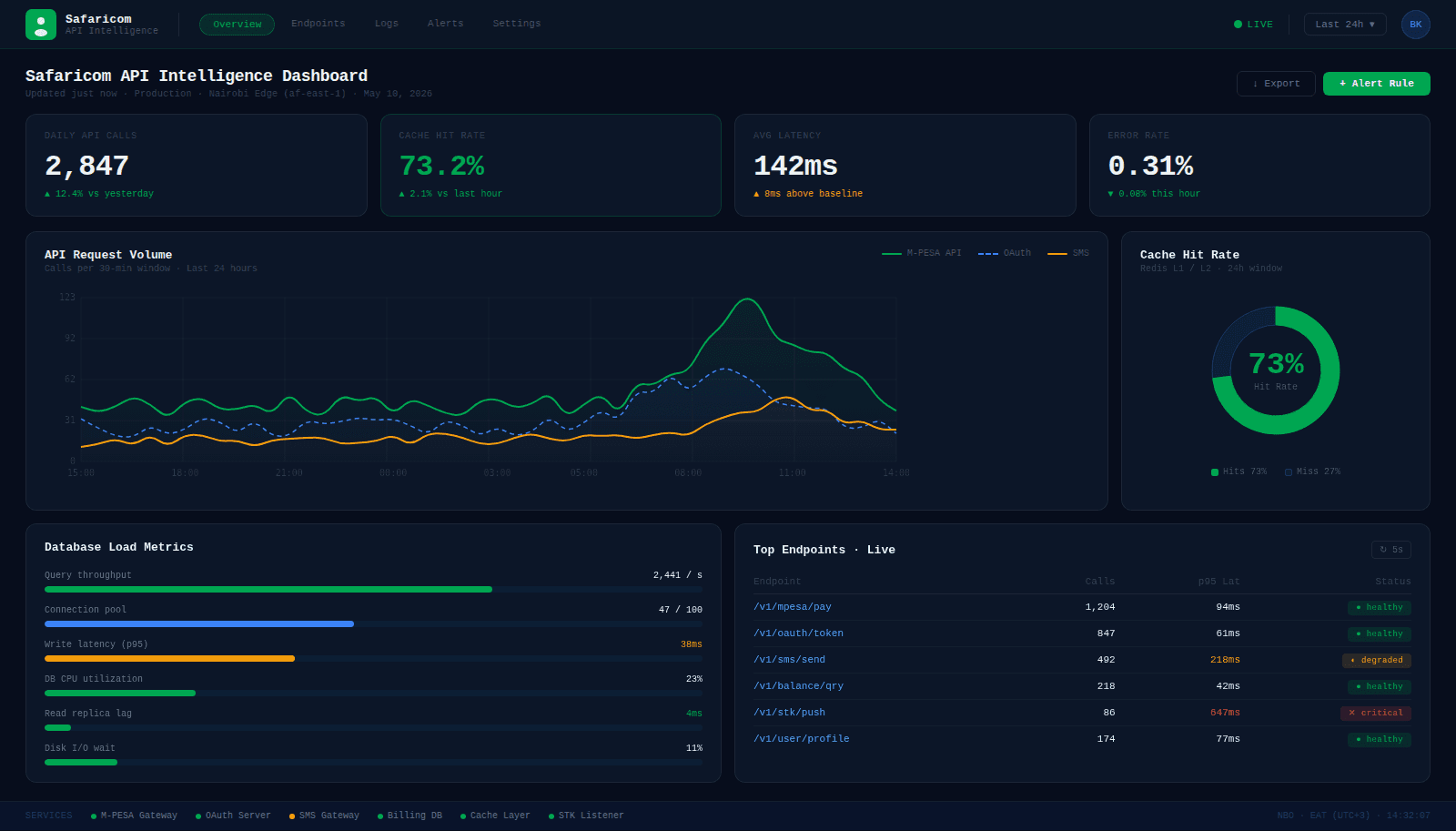Click the healthy badge for /v1/mpesa/pay
The width and height of the screenshot is (1456, 831).
coord(1380,607)
